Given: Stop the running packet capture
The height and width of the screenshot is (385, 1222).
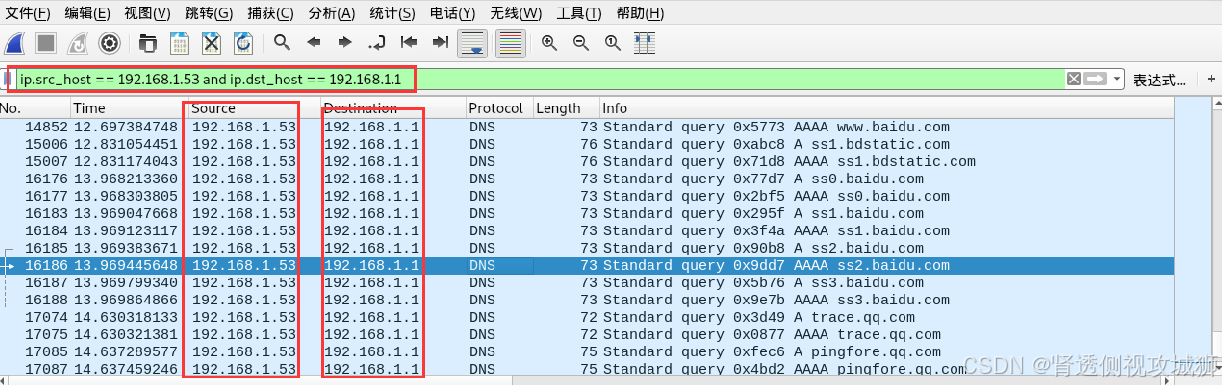Looking at the screenshot, I should click(x=46, y=42).
